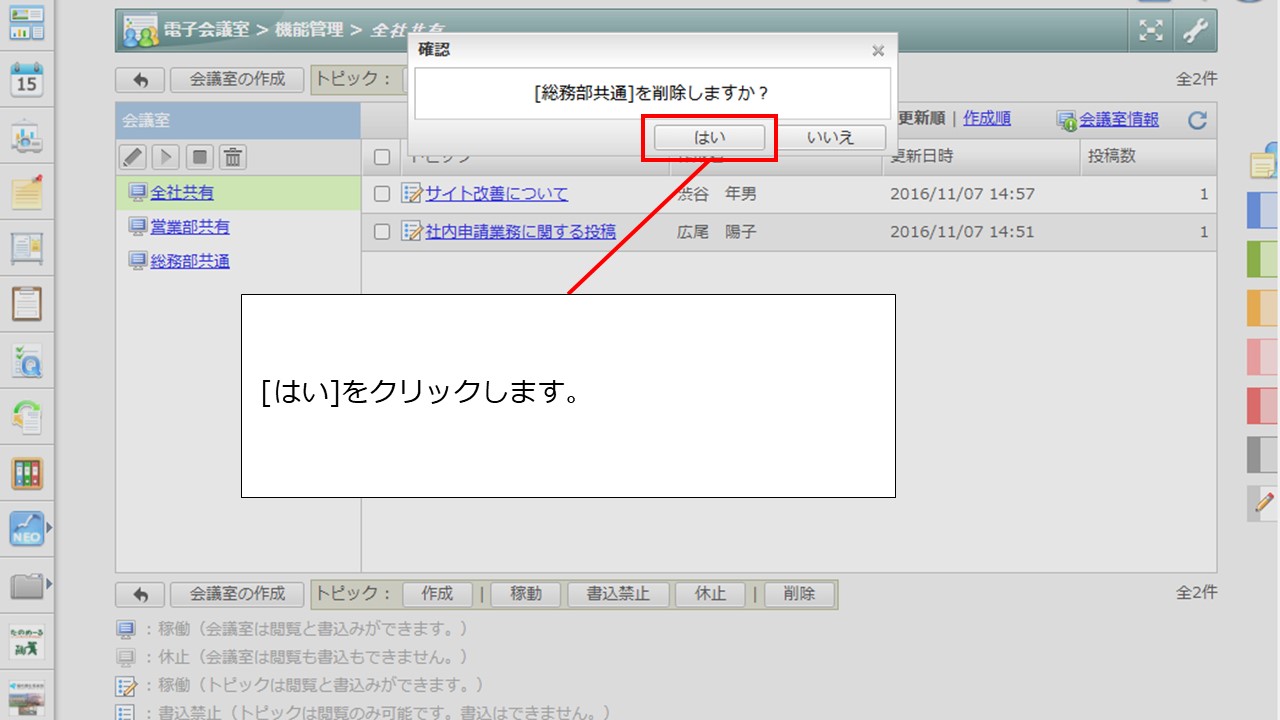The image size is (1280, 720).
Task: Expand the arrow beside the NEO icon
Action: 48,527
